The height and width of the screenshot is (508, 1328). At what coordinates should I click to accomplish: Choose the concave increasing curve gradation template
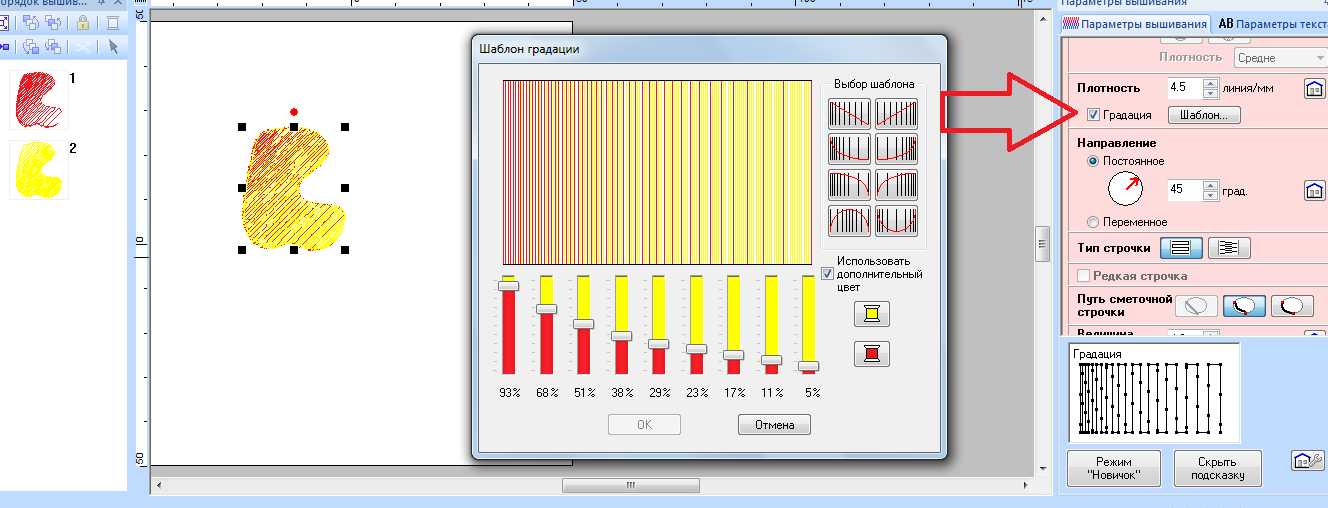coord(896,149)
